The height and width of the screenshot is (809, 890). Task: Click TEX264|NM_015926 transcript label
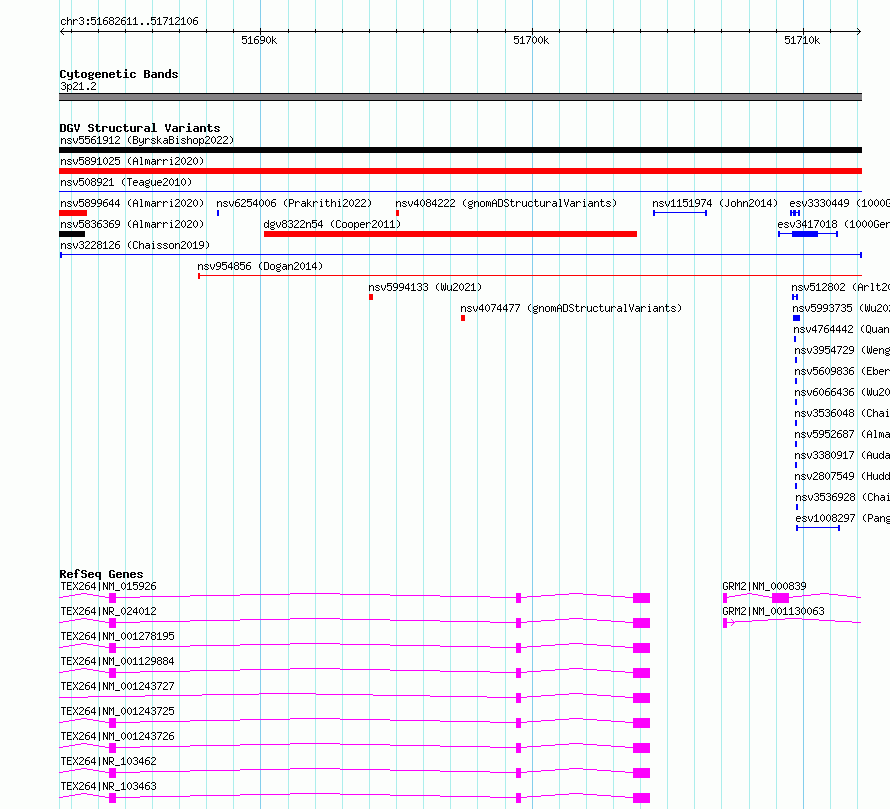point(108,586)
